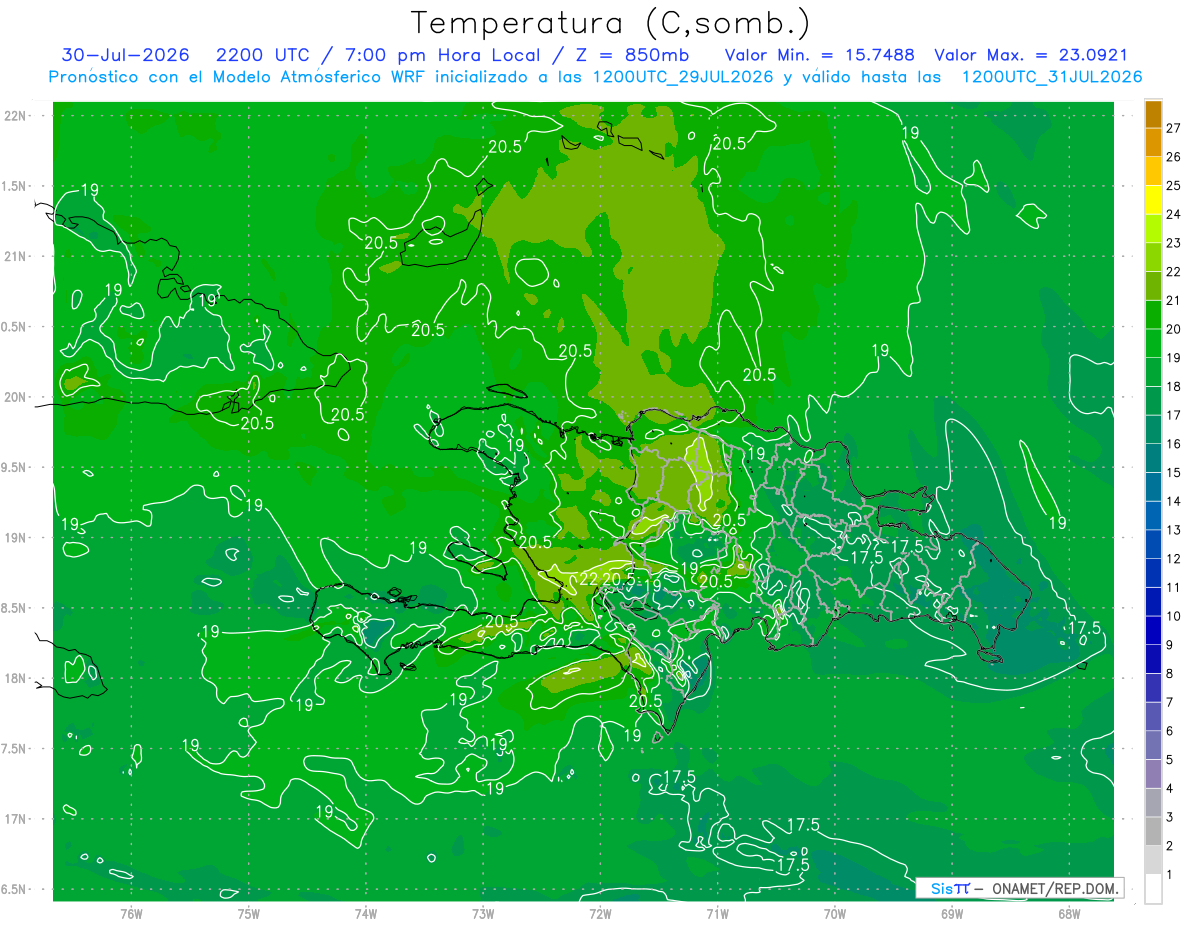Click the '6.5N' latitude axis label

click(14, 889)
